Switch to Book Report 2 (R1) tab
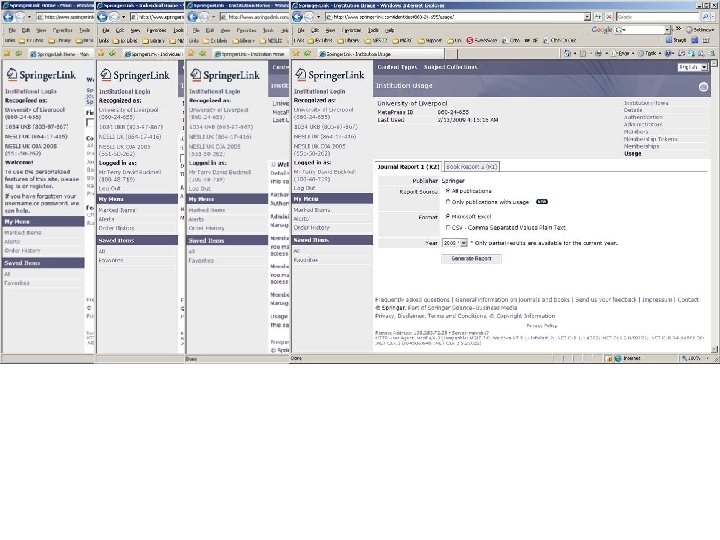The width and height of the screenshot is (720, 540). point(472,167)
